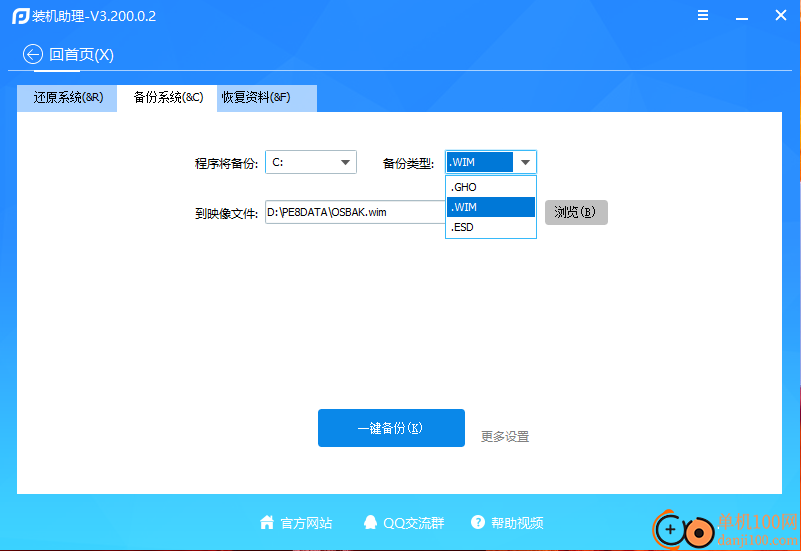Select the 备份系统(&C) tab
The height and width of the screenshot is (551, 801).
pyautogui.click(x=168, y=98)
